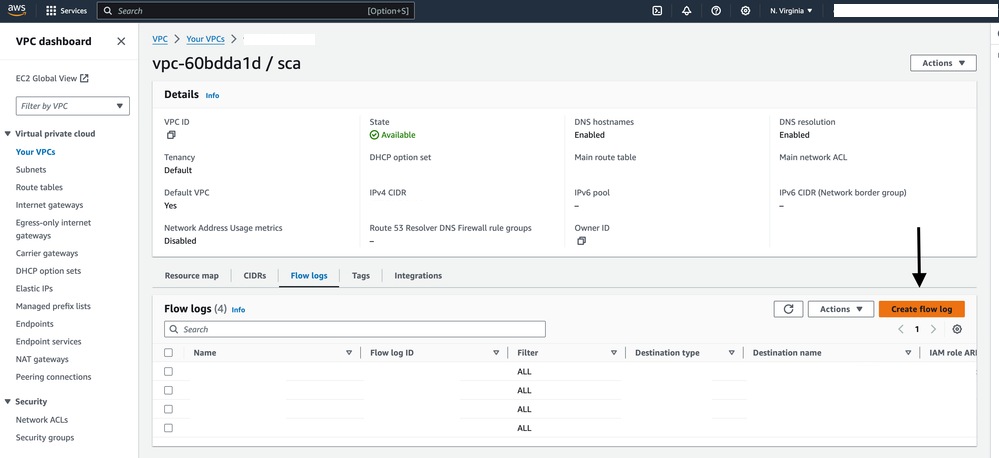Switch to the Integrations tab
Screen dimensions: 999x458
coord(418,276)
